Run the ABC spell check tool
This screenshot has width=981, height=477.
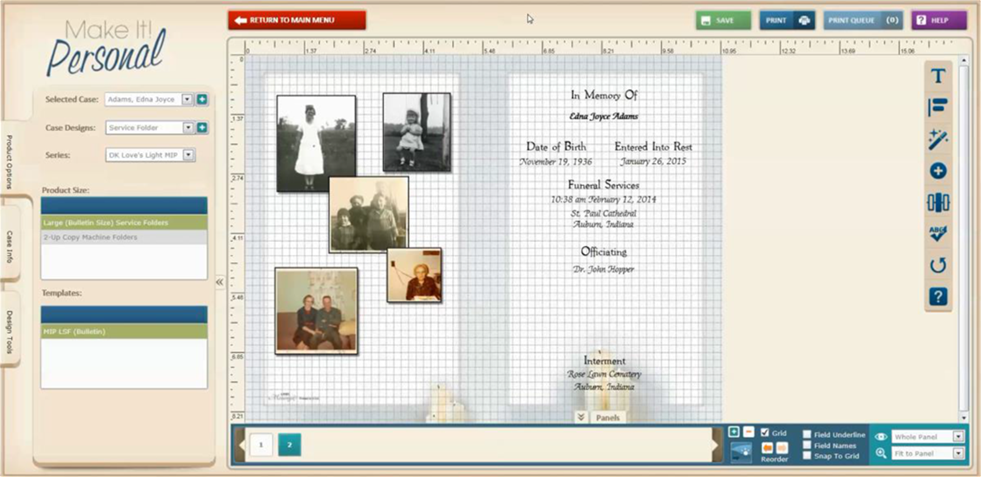click(x=937, y=234)
